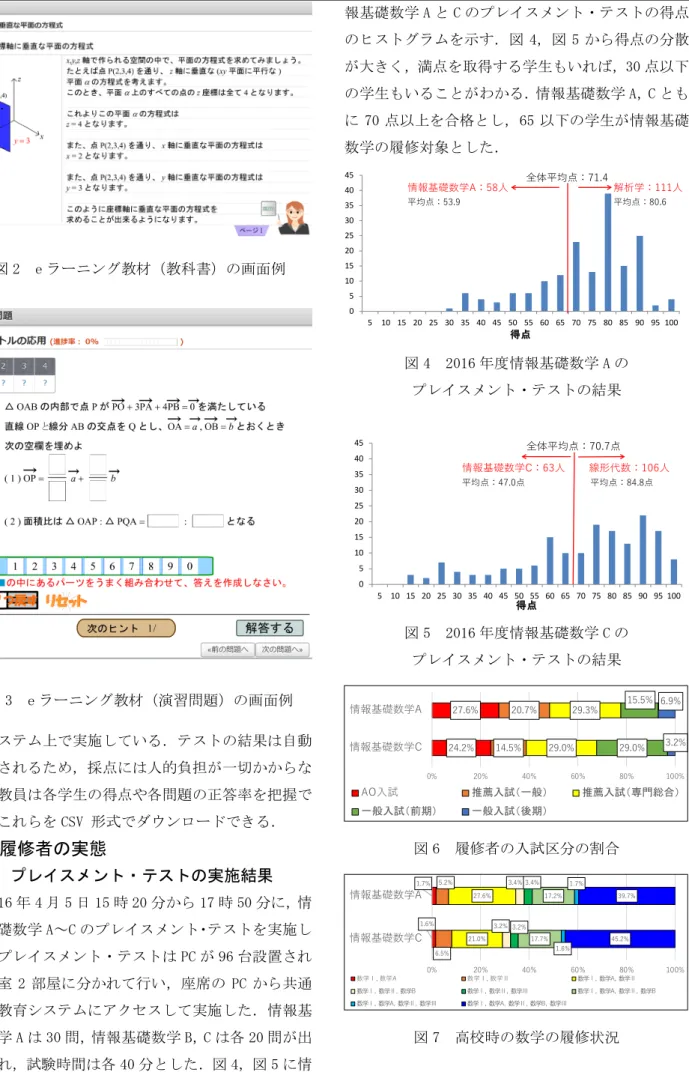This screenshot has width=689, height=1078.
Task: Select digit tile 5 in parts bar
Action: point(92,566)
